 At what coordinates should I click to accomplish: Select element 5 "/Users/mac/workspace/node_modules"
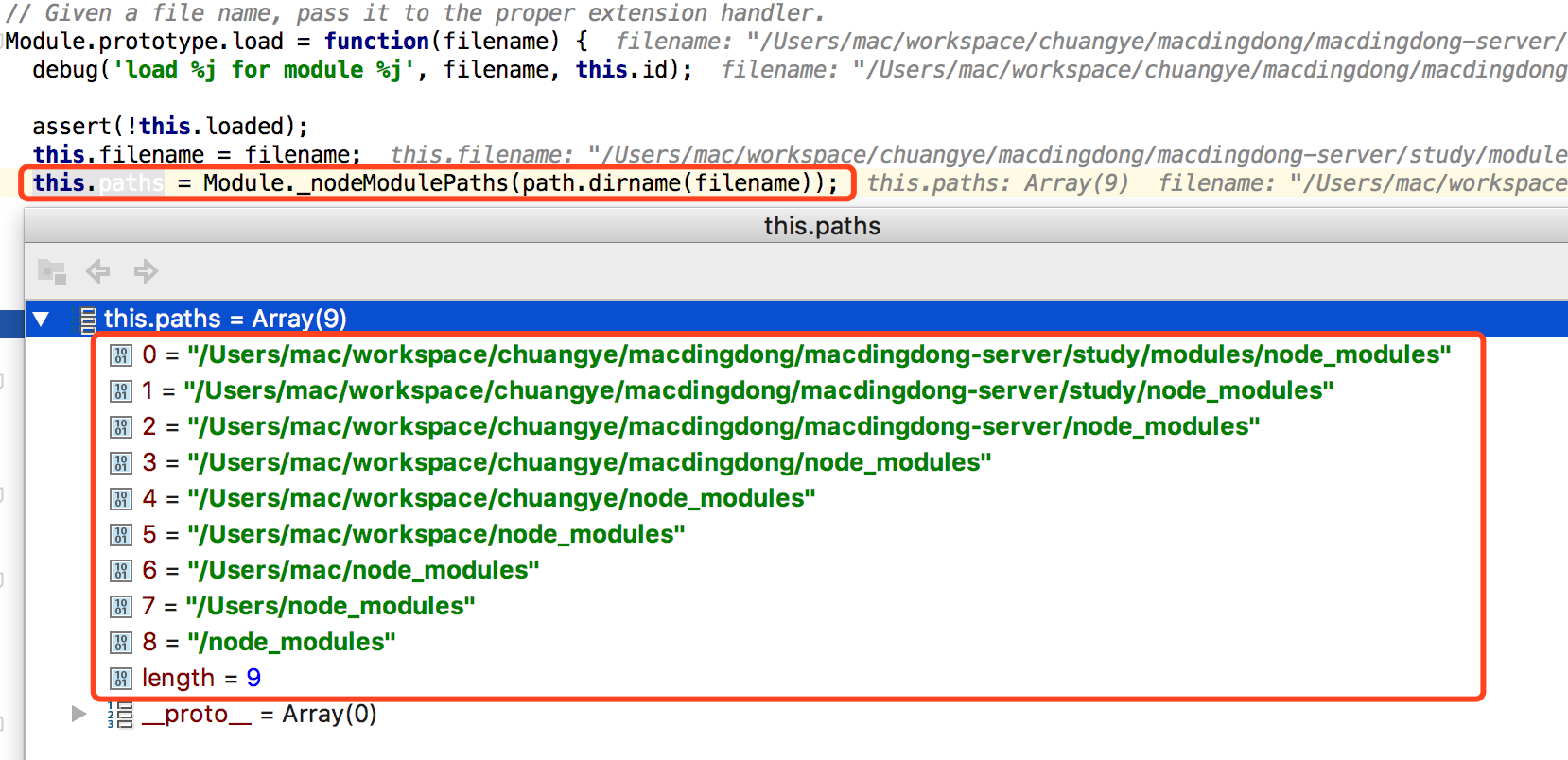pyautogui.click(x=435, y=535)
